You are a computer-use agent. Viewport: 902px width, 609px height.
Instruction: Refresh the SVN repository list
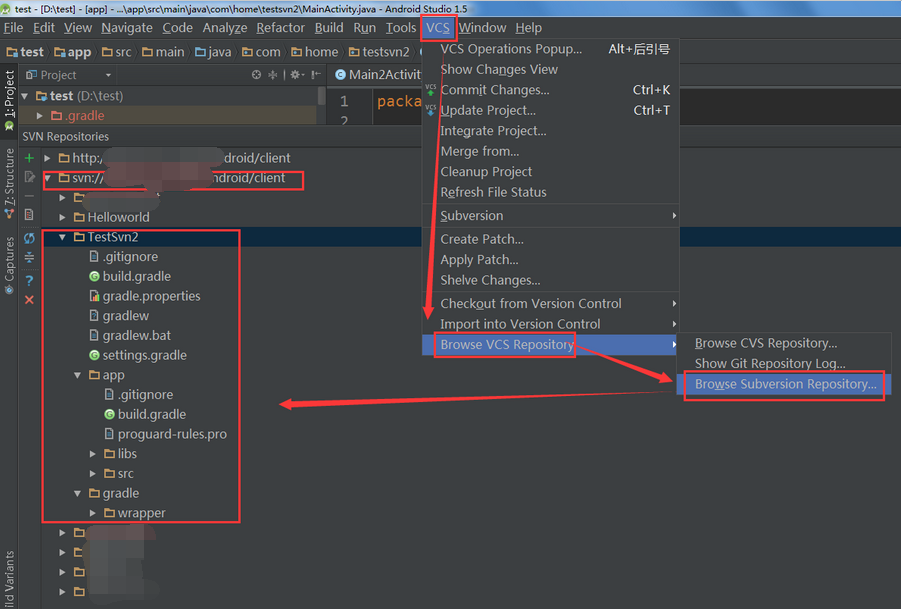click(x=28, y=236)
